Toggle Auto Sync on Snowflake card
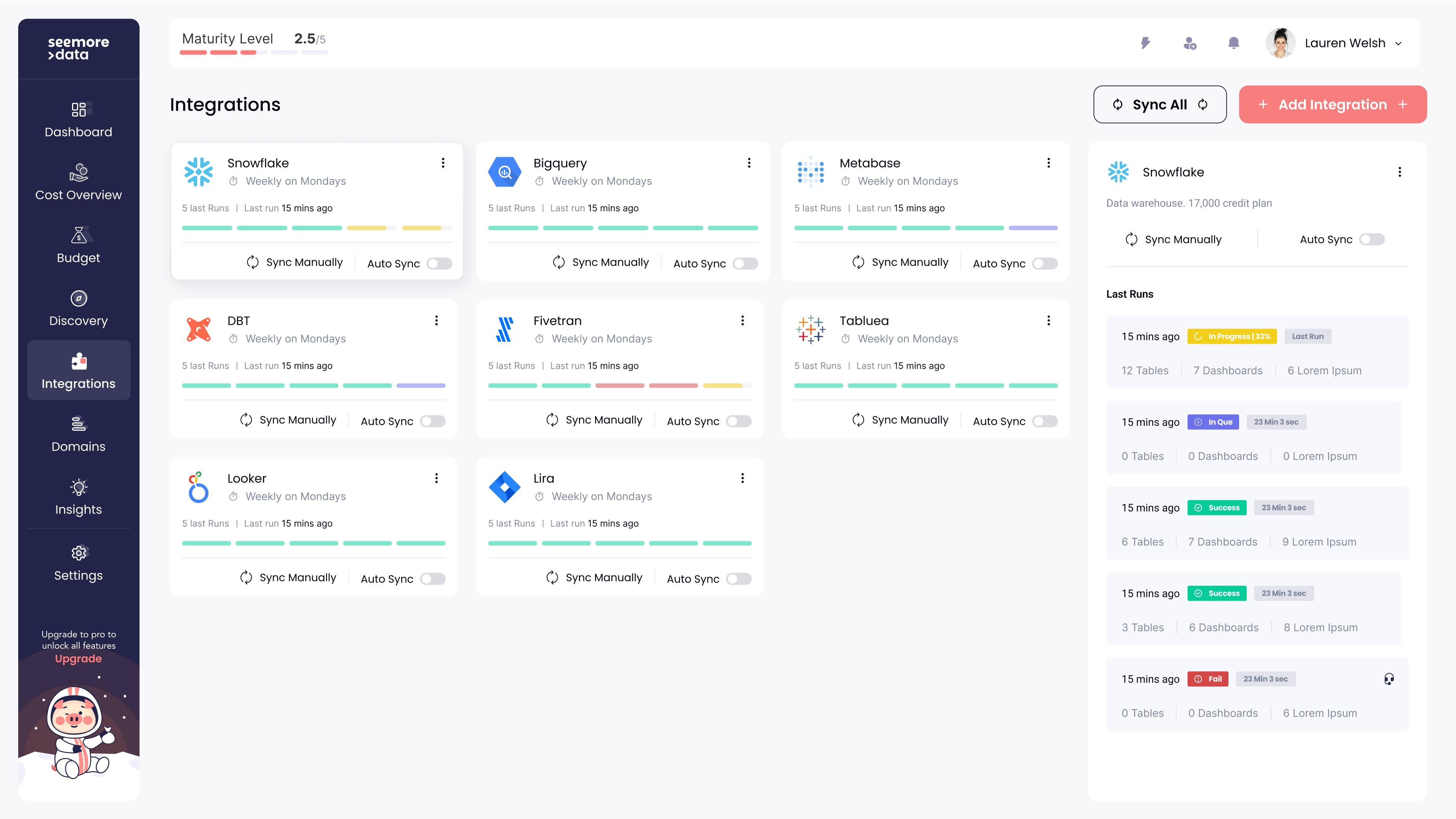The width and height of the screenshot is (1456, 819). tap(439, 263)
